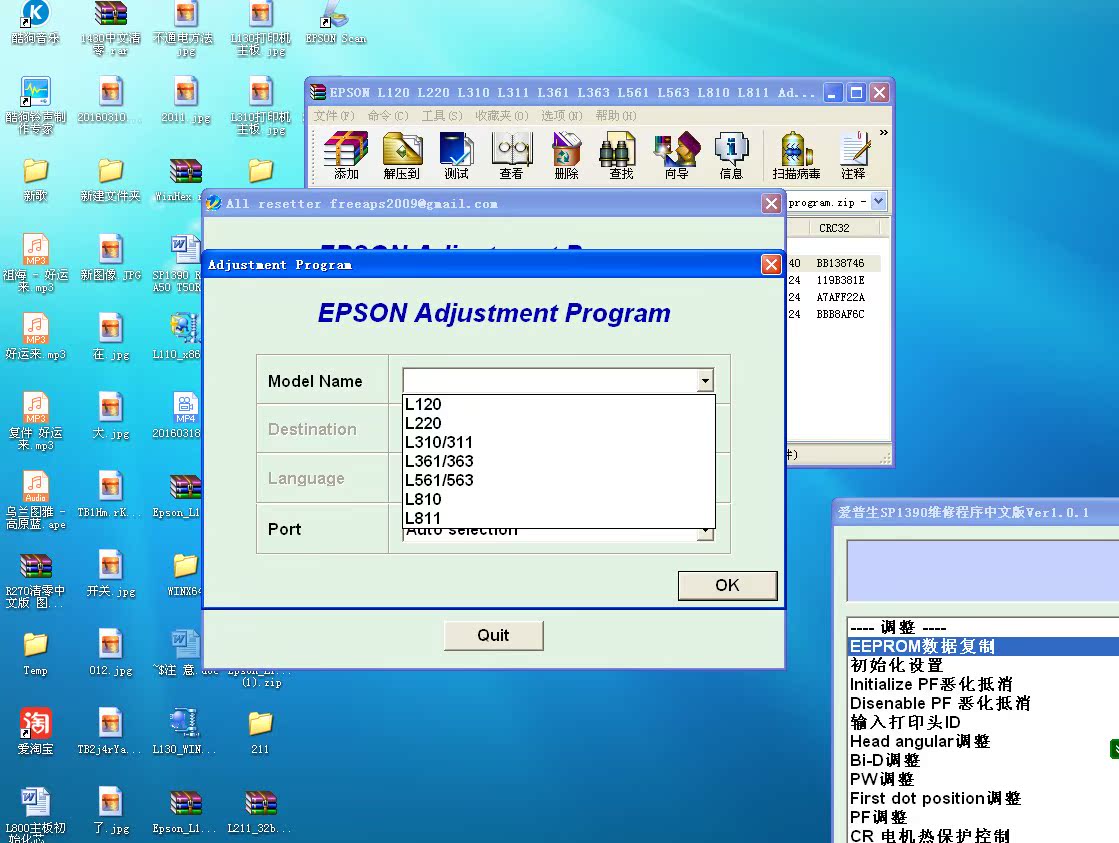The height and width of the screenshot is (843, 1119).
Task: Select the 祖海 - 好运来 mp3 file icon
Action: click(36, 263)
